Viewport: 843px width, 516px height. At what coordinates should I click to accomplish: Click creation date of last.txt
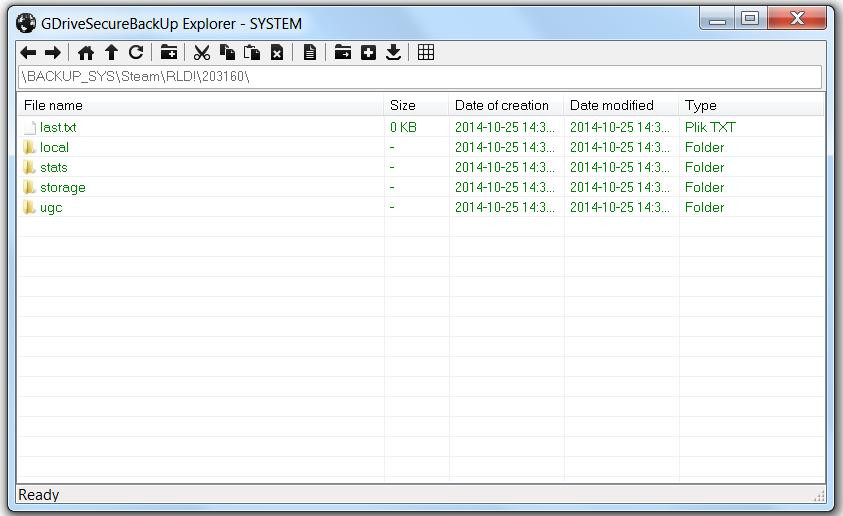(504, 127)
